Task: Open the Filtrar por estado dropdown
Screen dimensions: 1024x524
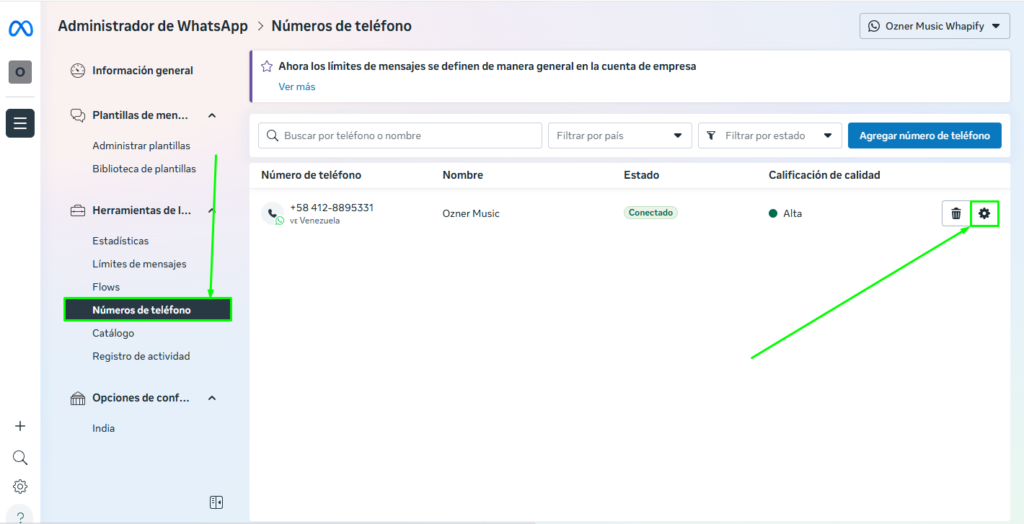Action: click(x=770, y=136)
